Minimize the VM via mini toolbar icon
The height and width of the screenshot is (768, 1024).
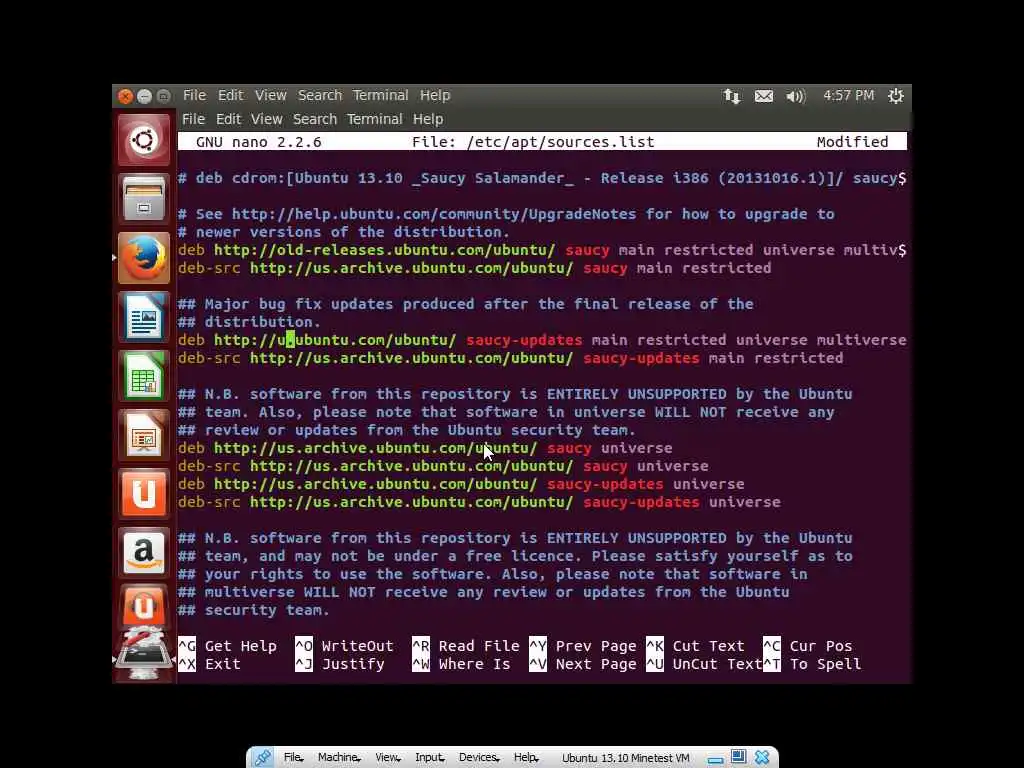(x=716, y=759)
